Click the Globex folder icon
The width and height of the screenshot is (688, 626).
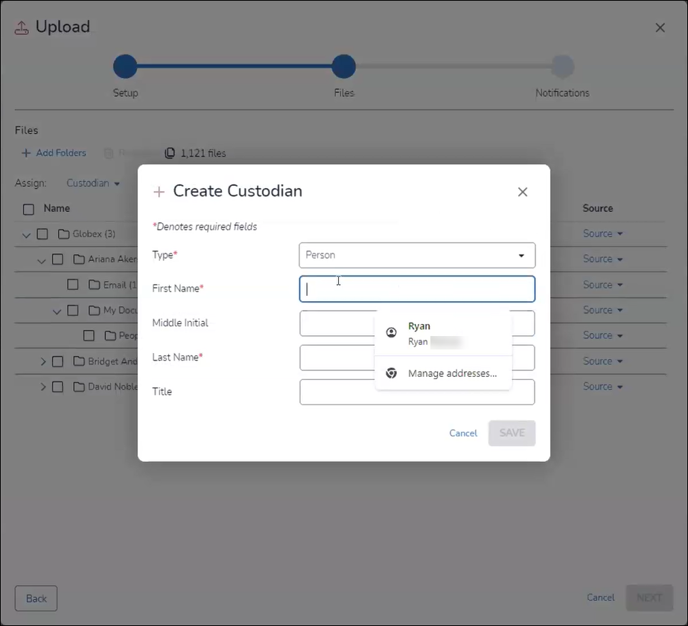coord(63,234)
